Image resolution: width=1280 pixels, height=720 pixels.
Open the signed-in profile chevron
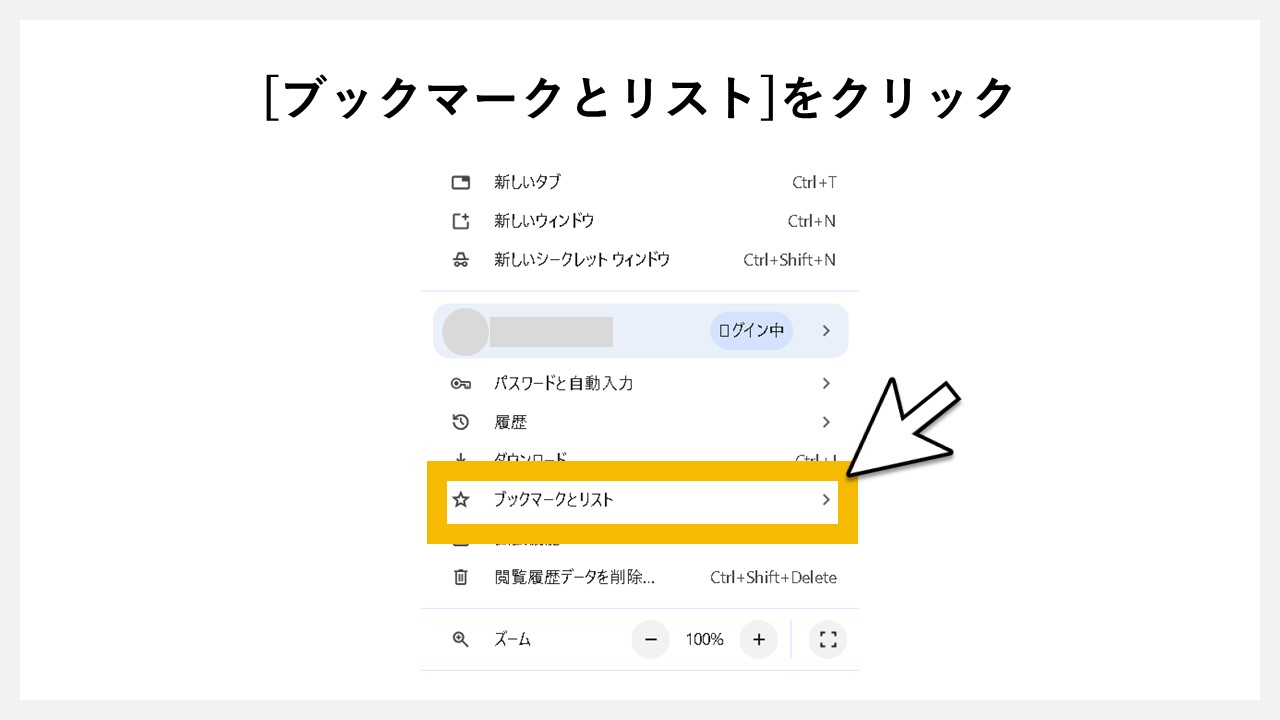click(x=826, y=330)
